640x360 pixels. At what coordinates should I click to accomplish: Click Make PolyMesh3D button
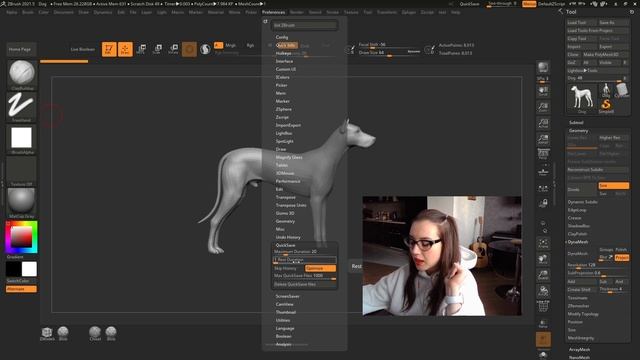[x=606, y=55]
